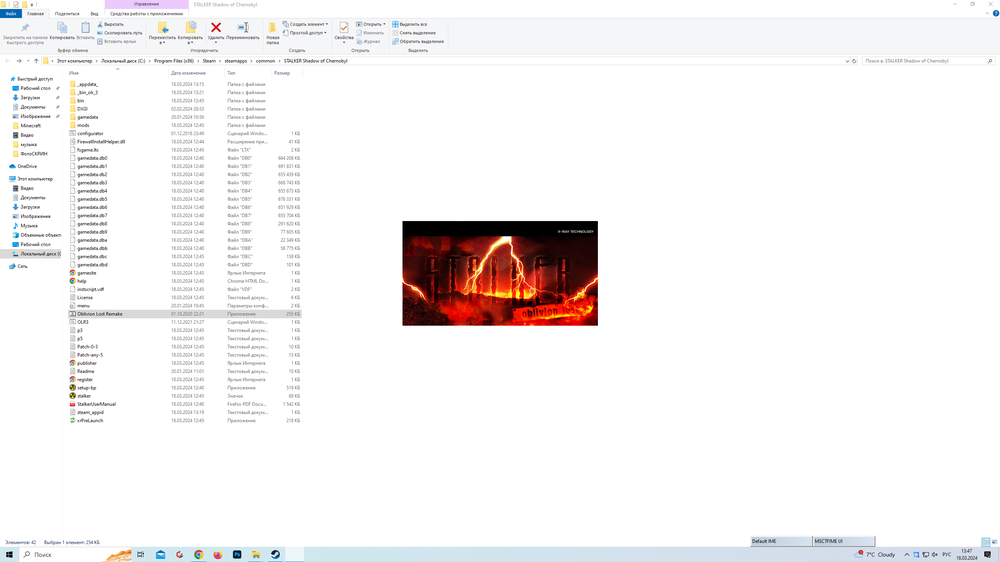
Task: Click the New Folder icon
Action: [x=272, y=31]
